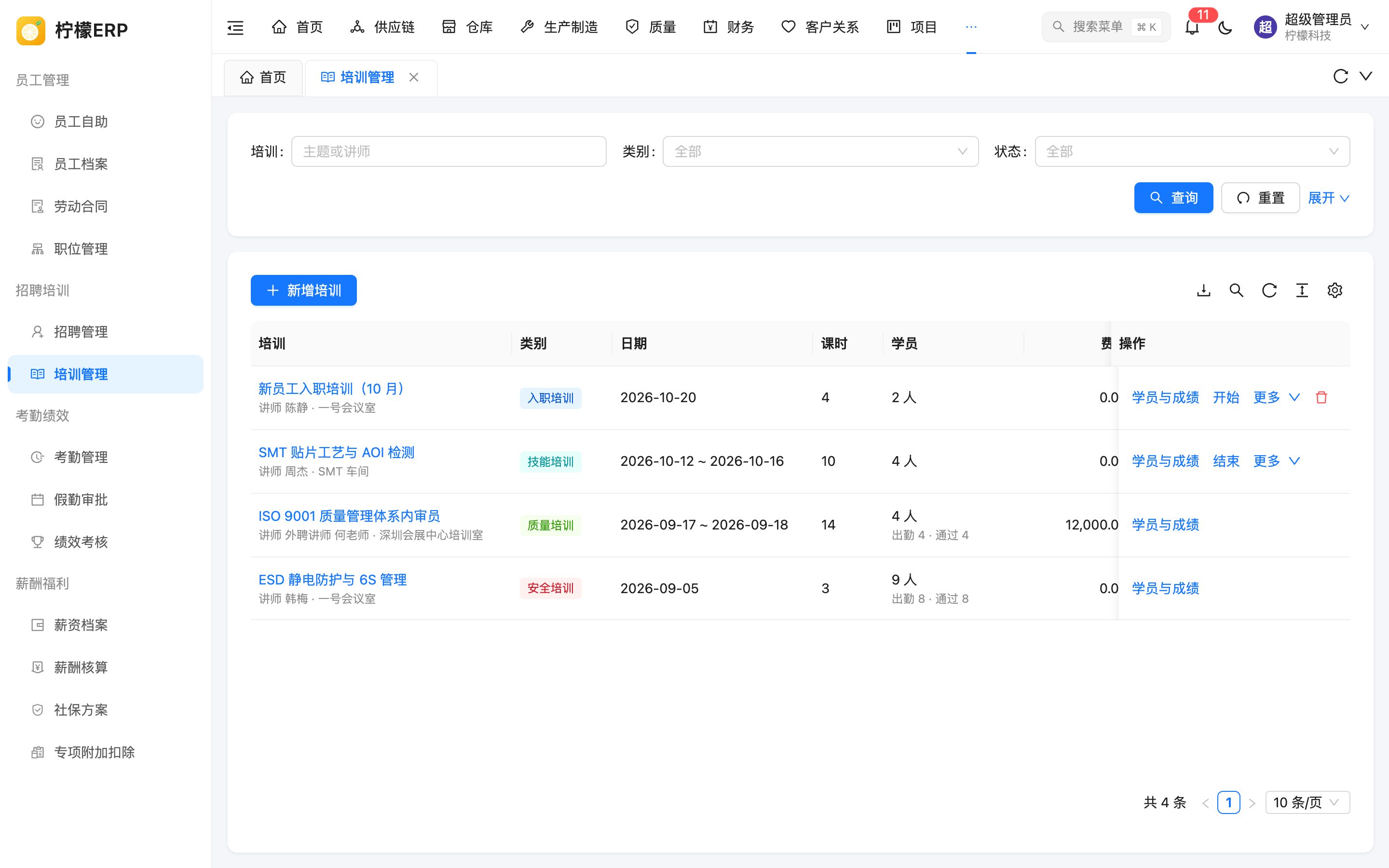
Task: Open 绩效考核 sidebar item
Action: (106, 542)
